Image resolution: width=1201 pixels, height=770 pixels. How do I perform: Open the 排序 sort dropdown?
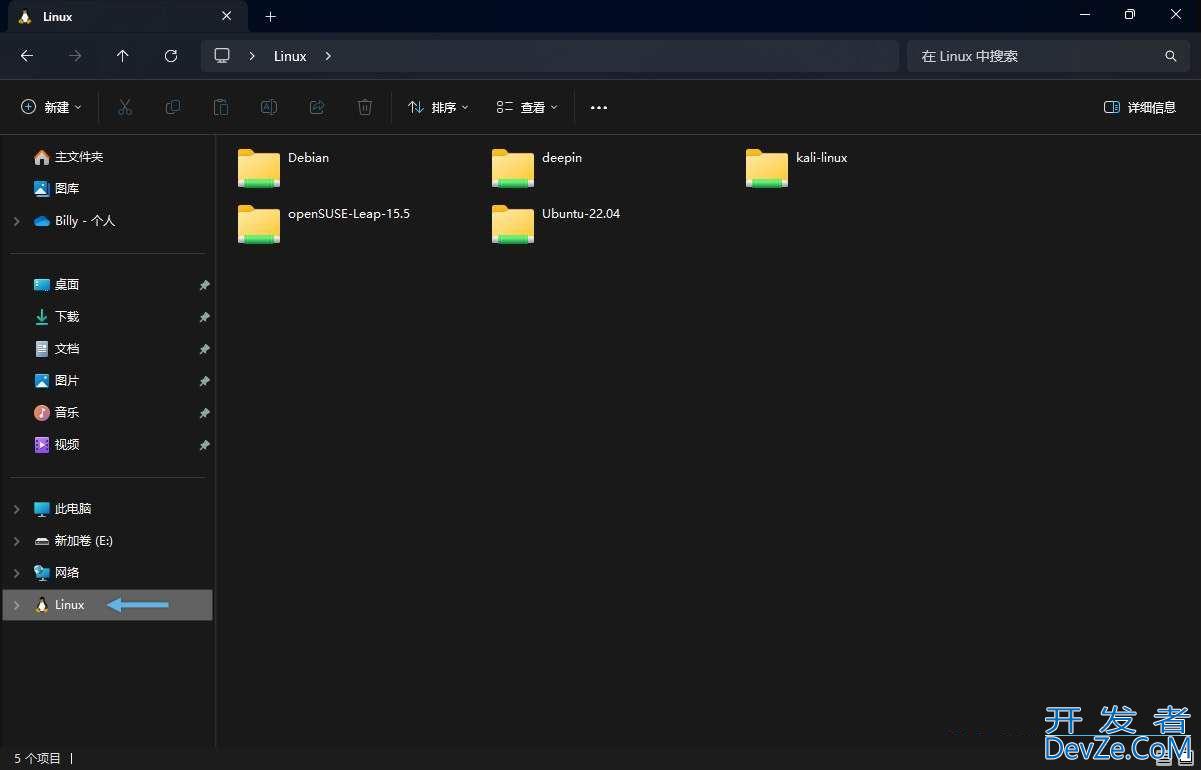[x=438, y=107]
